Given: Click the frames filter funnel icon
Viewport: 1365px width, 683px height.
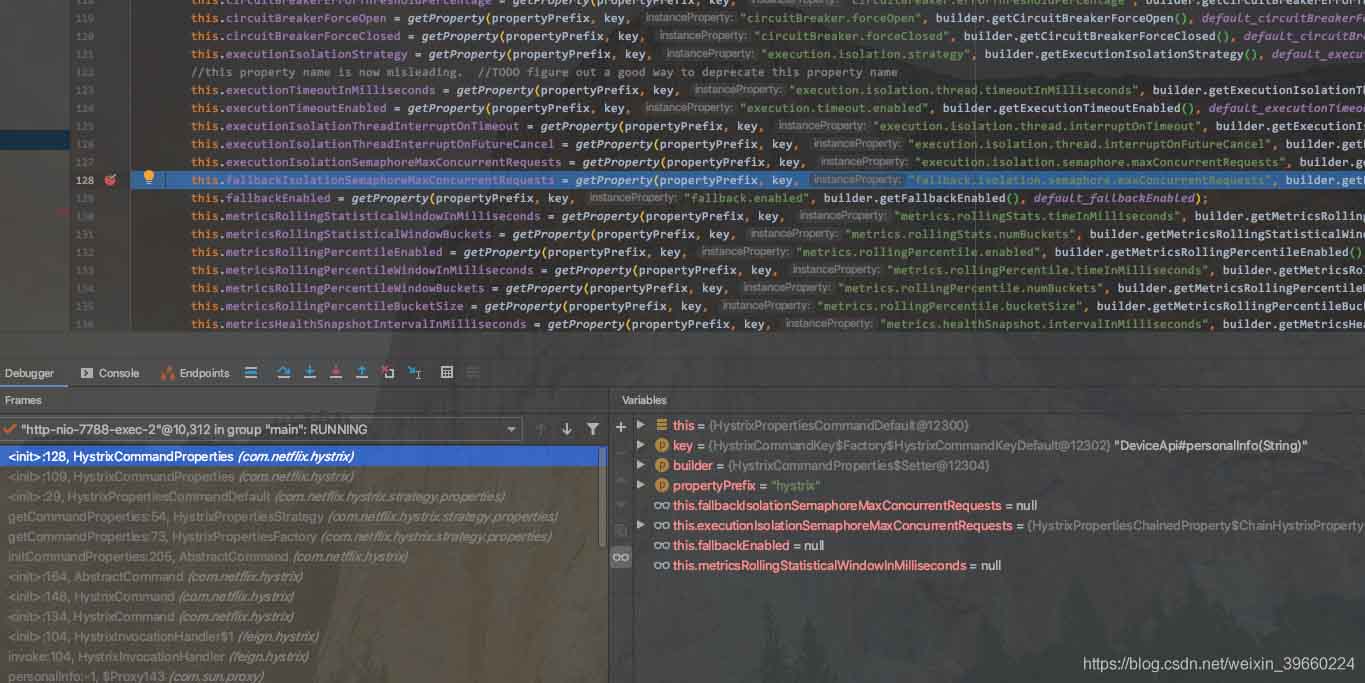Looking at the screenshot, I should coord(593,429).
